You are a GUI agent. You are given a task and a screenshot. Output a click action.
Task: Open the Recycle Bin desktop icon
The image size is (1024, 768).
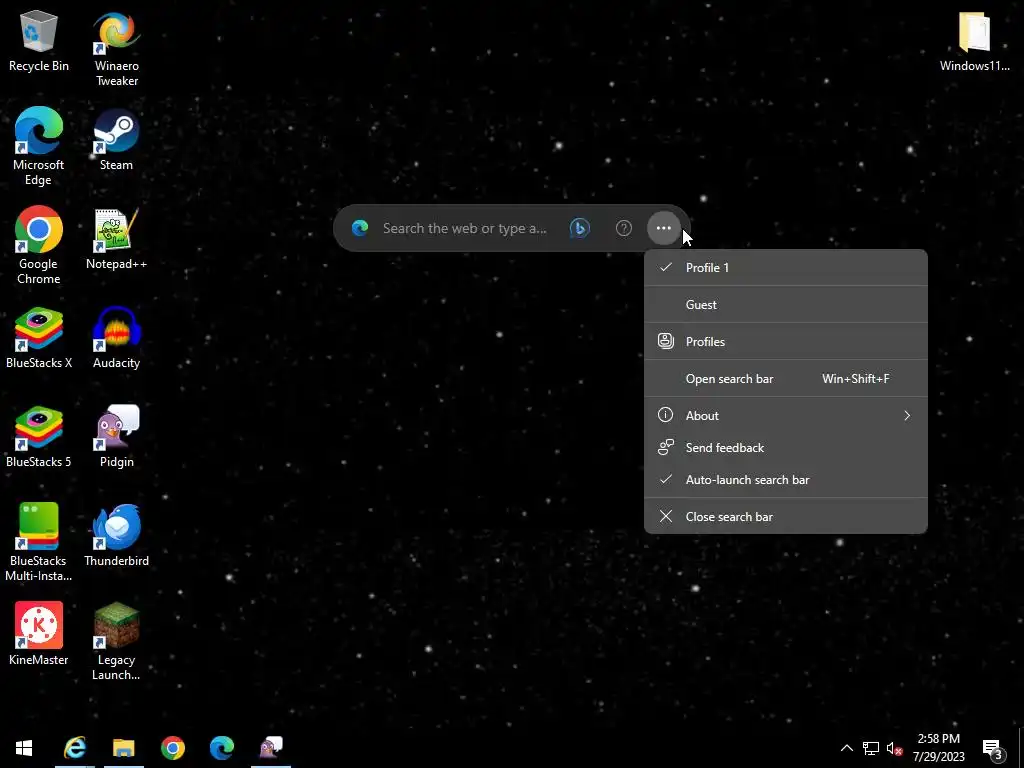coord(39,40)
